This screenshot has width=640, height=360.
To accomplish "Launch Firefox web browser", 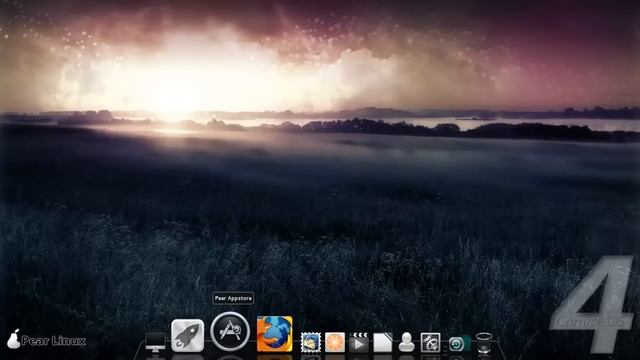I will click(x=275, y=333).
